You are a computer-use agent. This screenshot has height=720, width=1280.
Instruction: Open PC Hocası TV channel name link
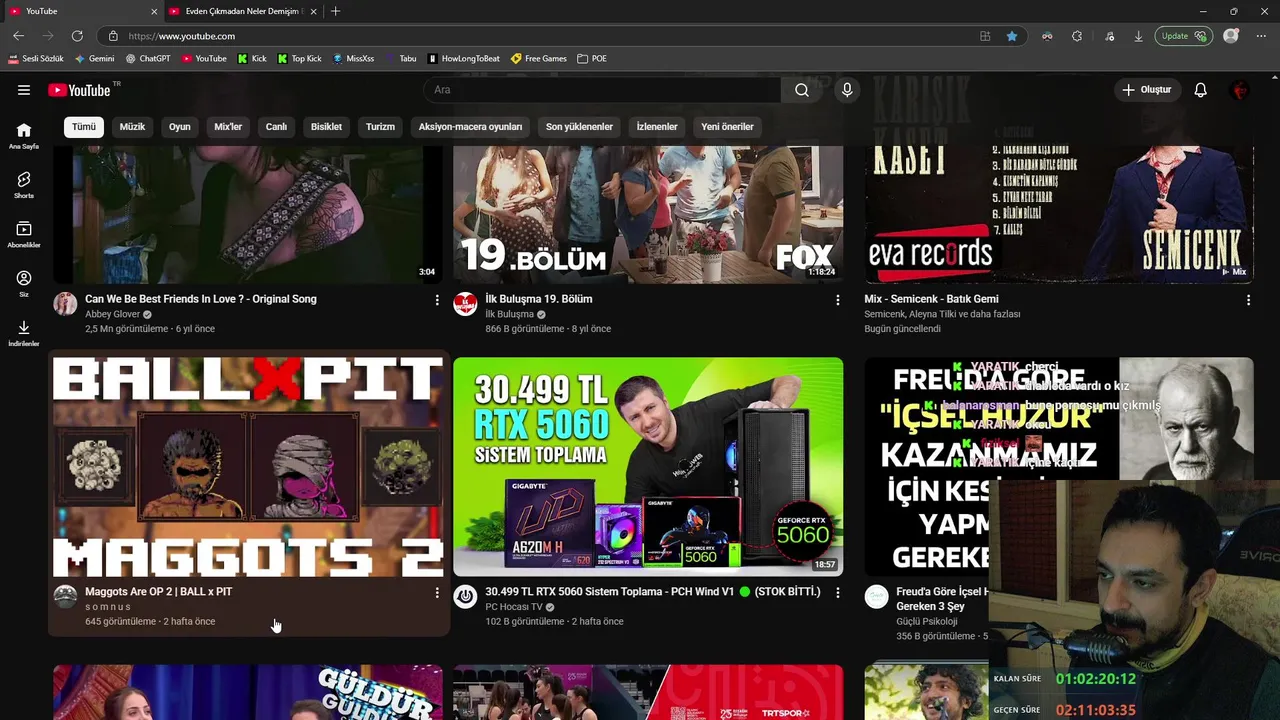514,607
